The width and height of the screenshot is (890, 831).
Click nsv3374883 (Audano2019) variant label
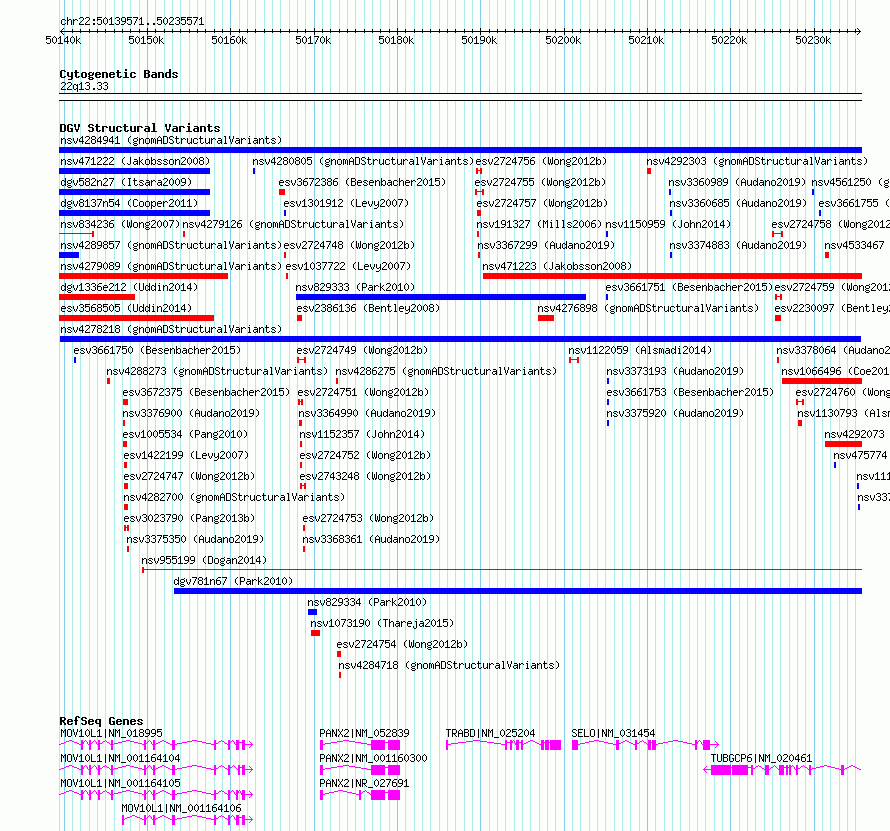click(738, 245)
